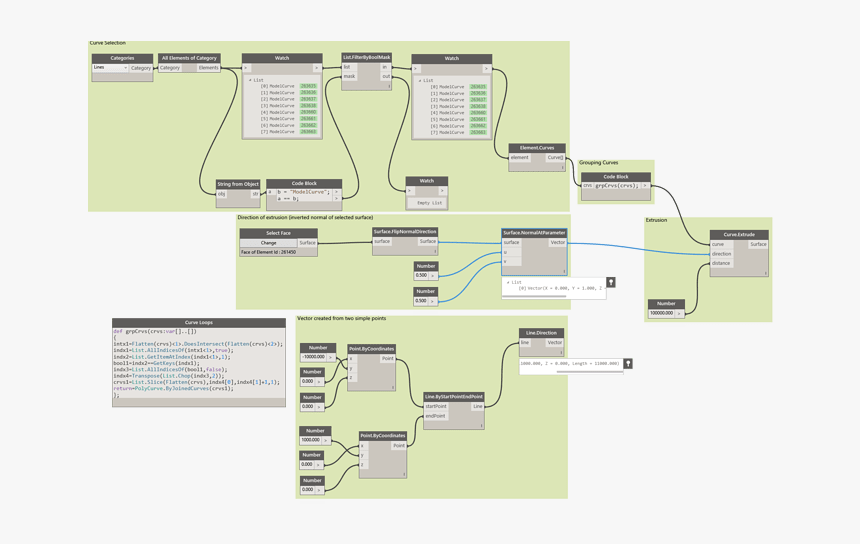This screenshot has width=860, height=544.
Task: Select the Curve.Extrude node header
Action: (739, 234)
